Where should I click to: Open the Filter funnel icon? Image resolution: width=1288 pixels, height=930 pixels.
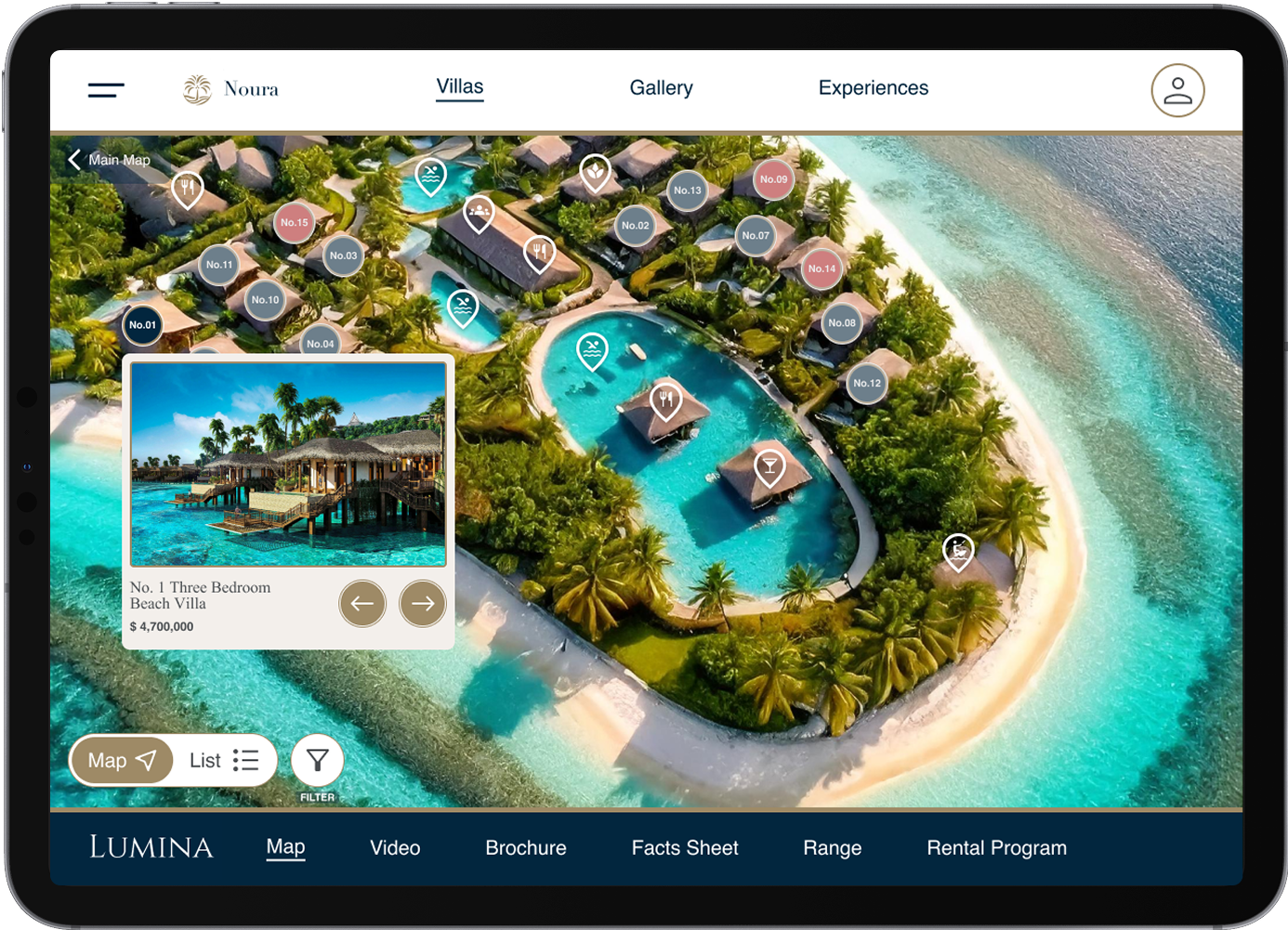[x=318, y=761]
